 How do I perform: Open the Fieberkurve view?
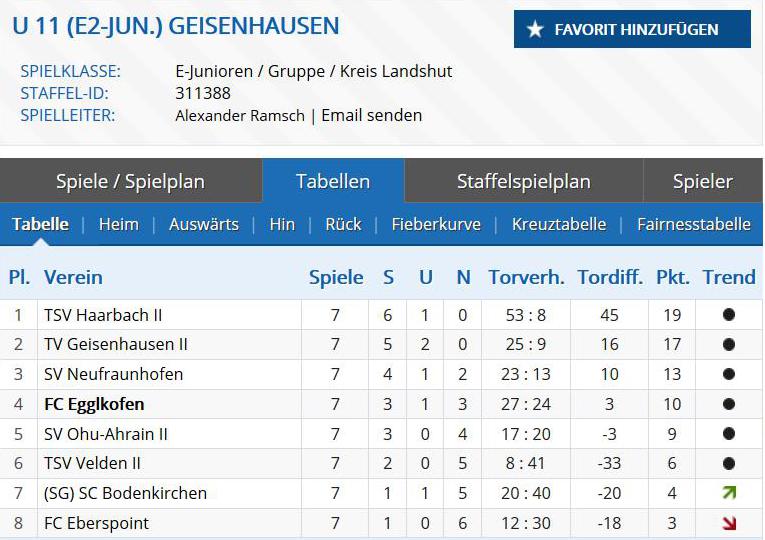point(436,224)
